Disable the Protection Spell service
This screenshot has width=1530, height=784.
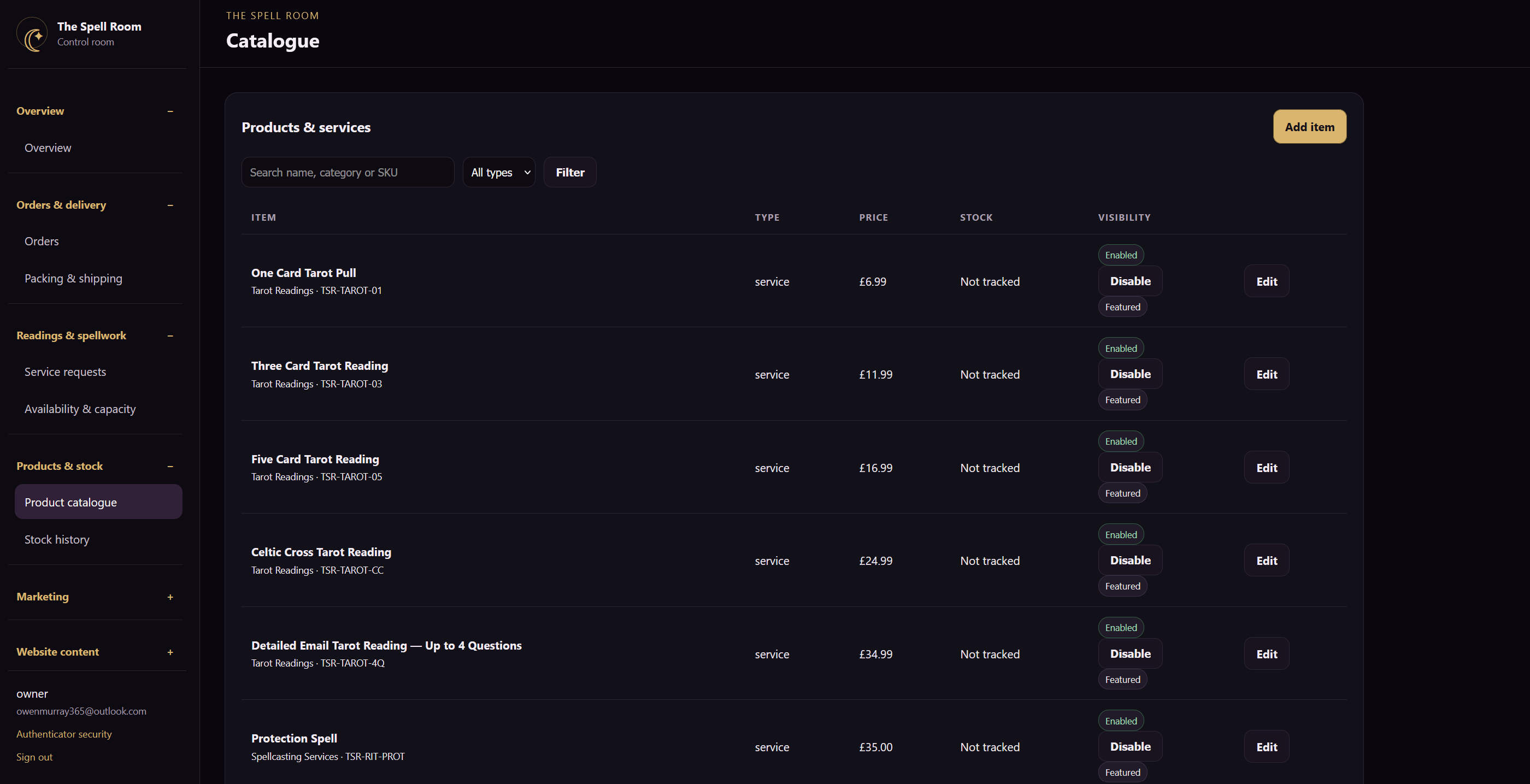[1130, 747]
